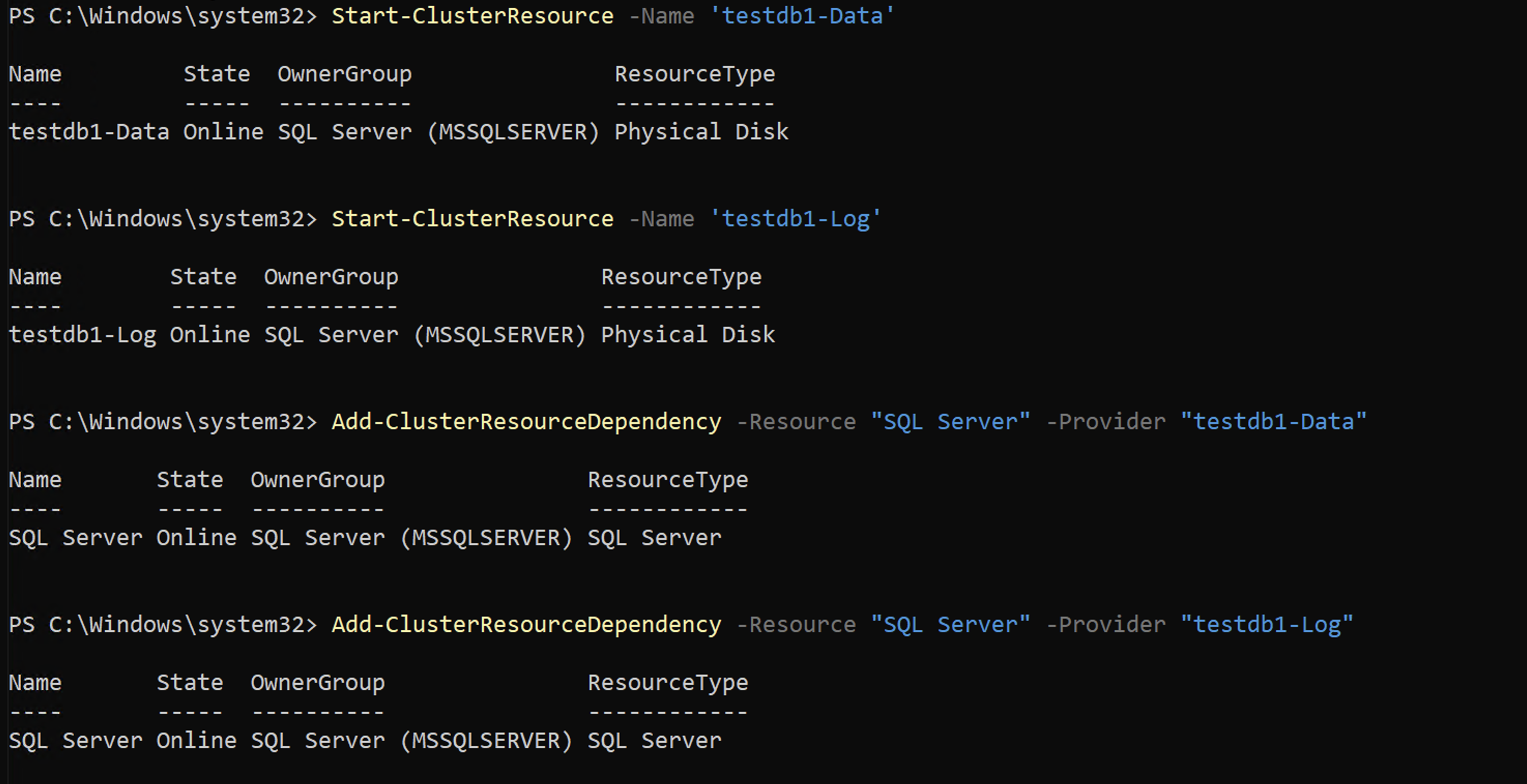
Task: Click Add-ClusterResourceDependency in the testdb1-Data provider command
Action: click(526, 422)
